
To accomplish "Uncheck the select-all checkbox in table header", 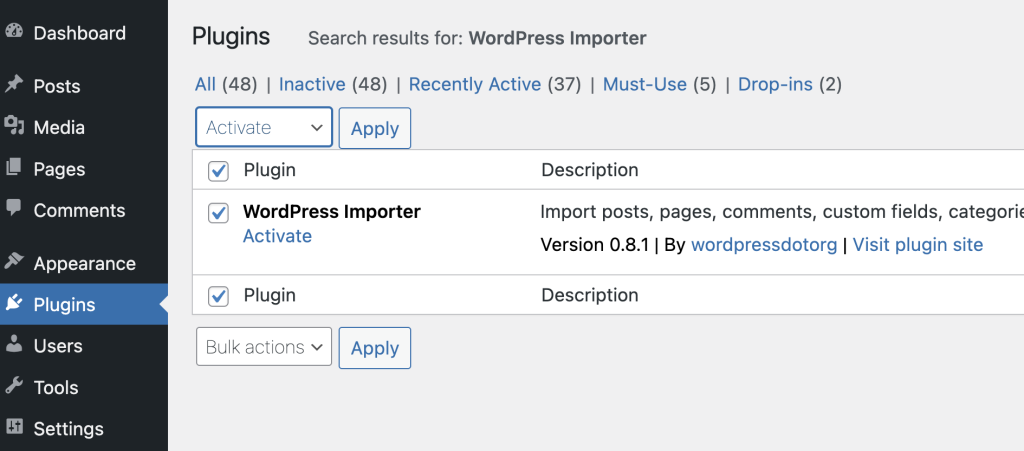I will point(218,172).
